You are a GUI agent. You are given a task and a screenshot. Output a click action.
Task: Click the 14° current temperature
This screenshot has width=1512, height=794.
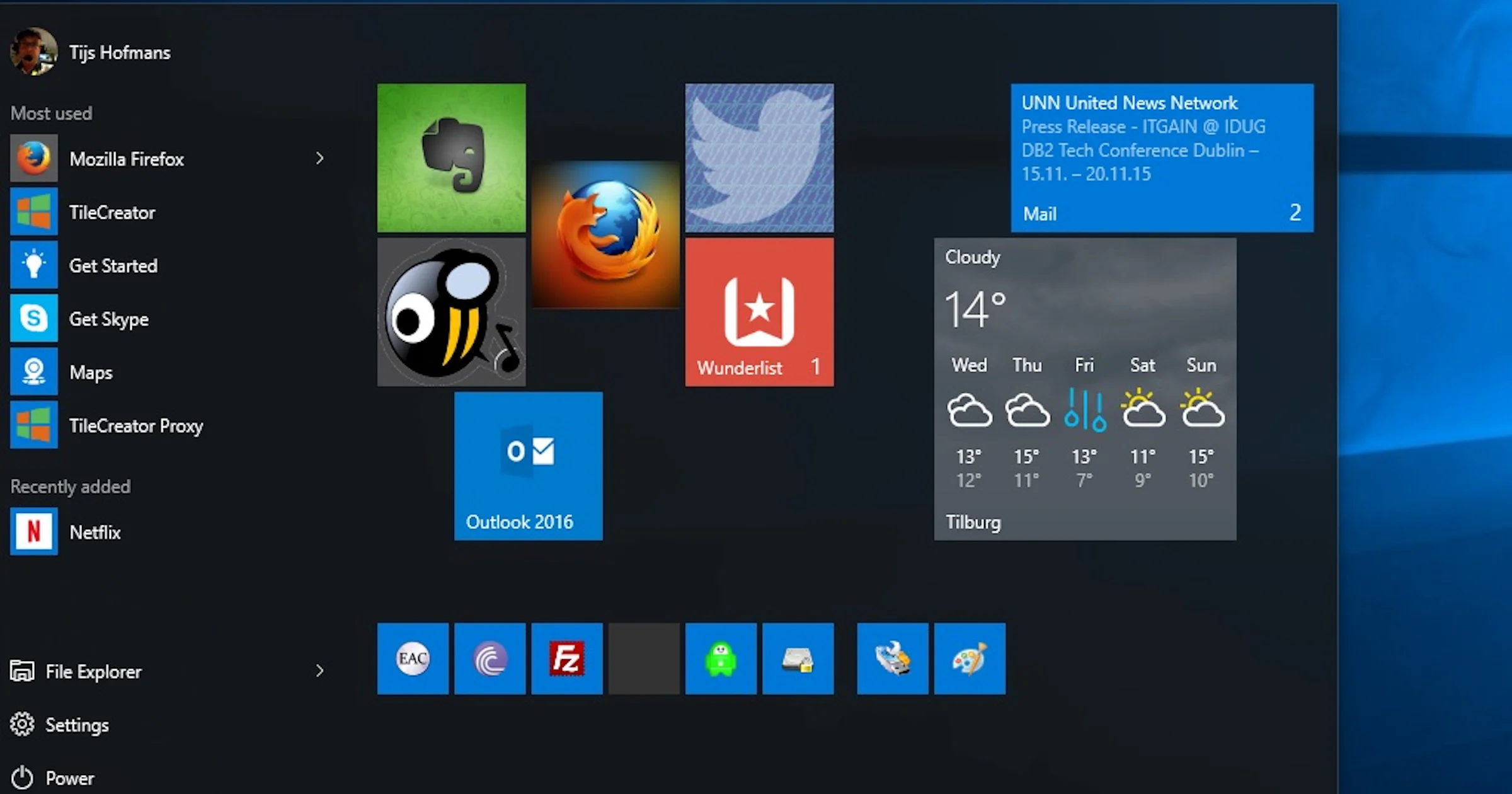click(x=975, y=309)
